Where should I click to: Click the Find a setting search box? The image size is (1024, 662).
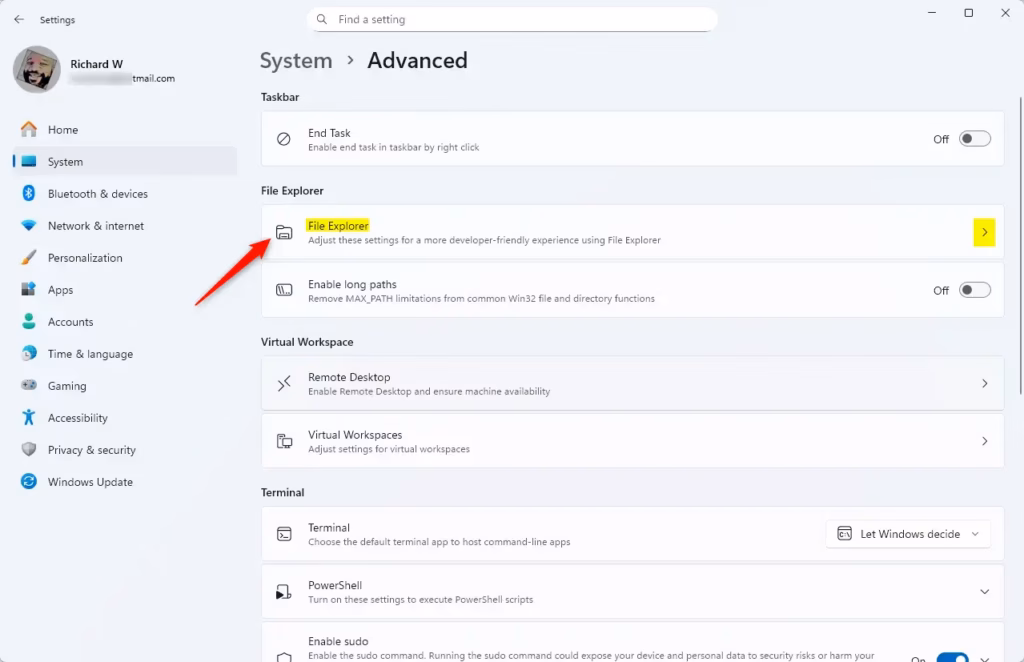tap(512, 20)
